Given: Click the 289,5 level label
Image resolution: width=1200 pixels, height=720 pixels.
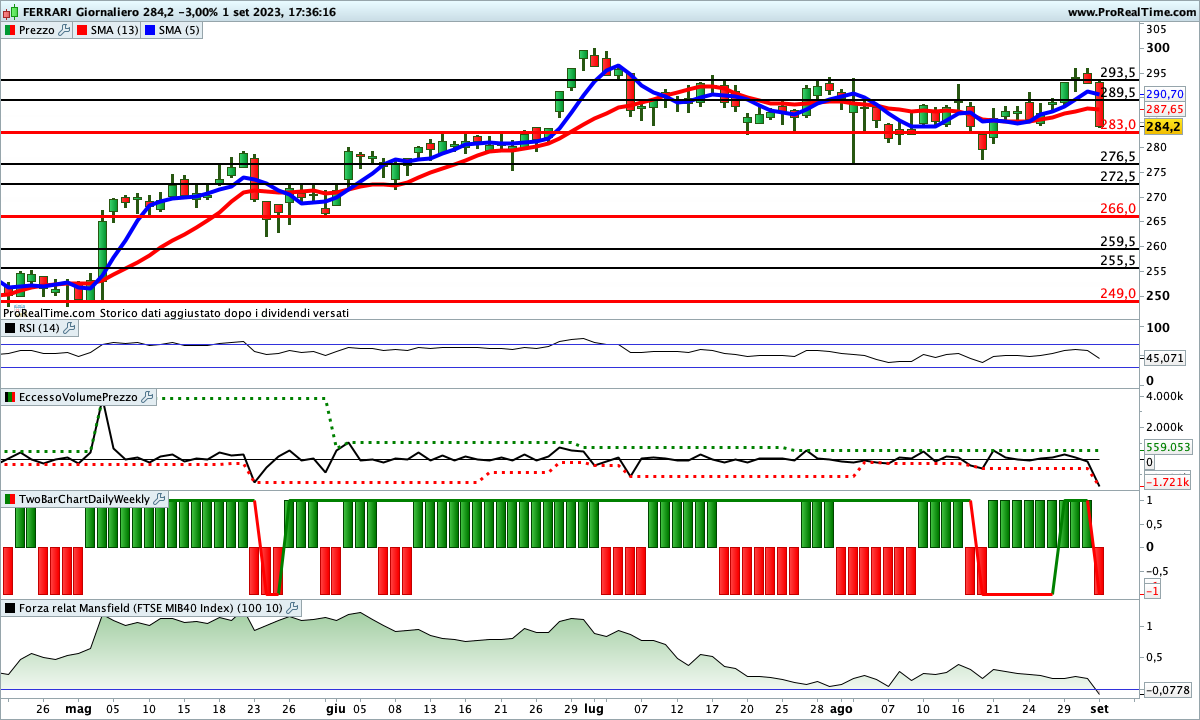Looking at the screenshot, I should coord(1117,92).
